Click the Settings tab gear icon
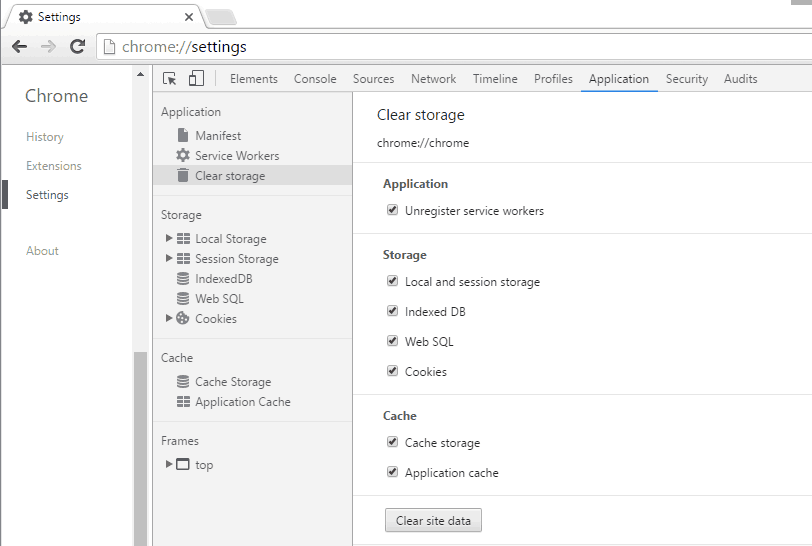 [25, 17]
